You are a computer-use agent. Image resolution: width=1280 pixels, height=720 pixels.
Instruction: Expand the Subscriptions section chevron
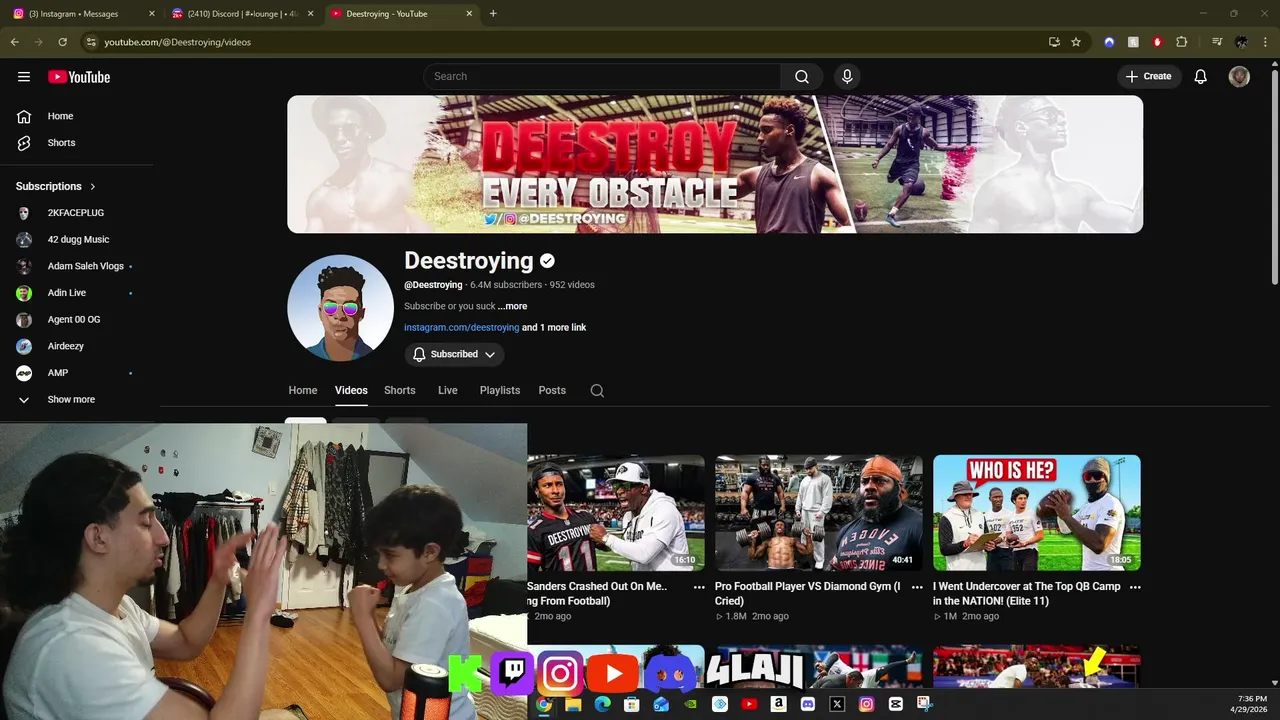pyautogui.click(x=93, y=186)
